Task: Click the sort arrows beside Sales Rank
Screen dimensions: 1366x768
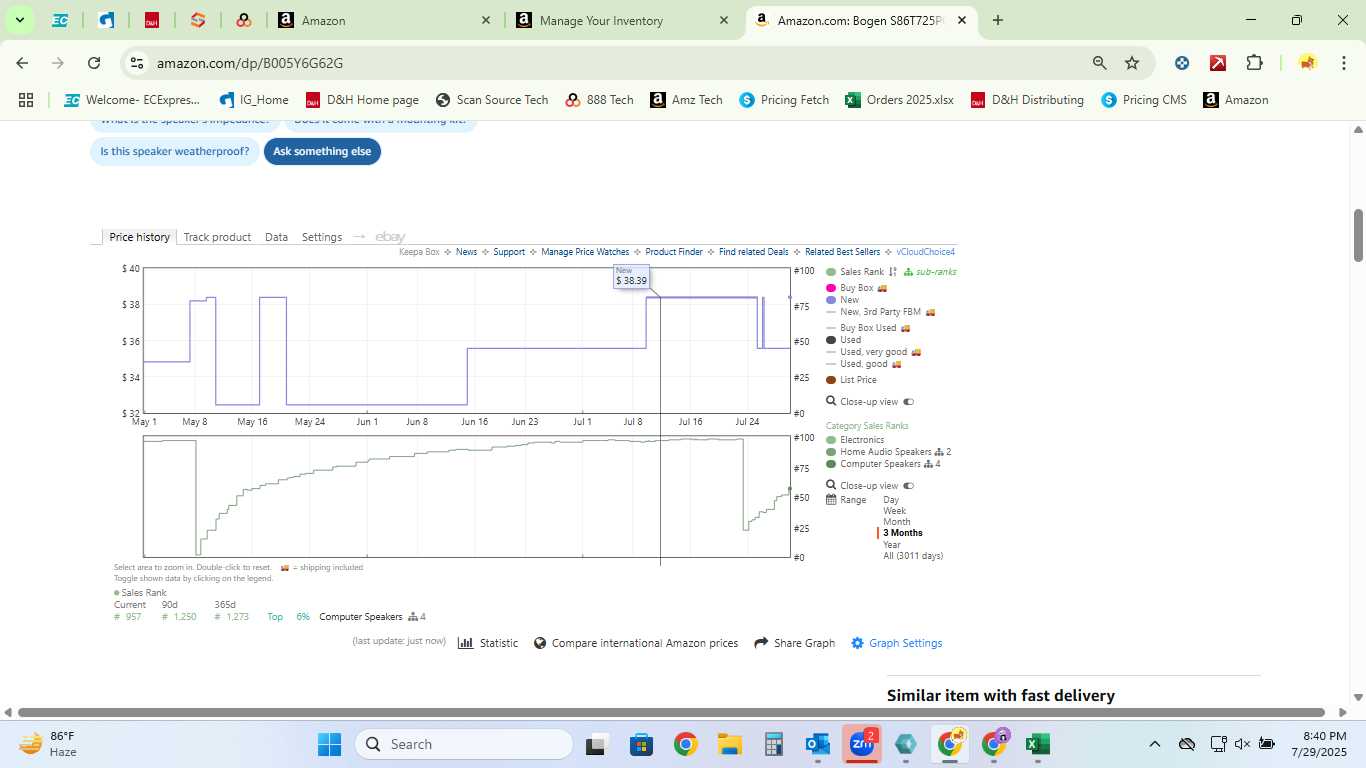Action: (x=893, y=272)
